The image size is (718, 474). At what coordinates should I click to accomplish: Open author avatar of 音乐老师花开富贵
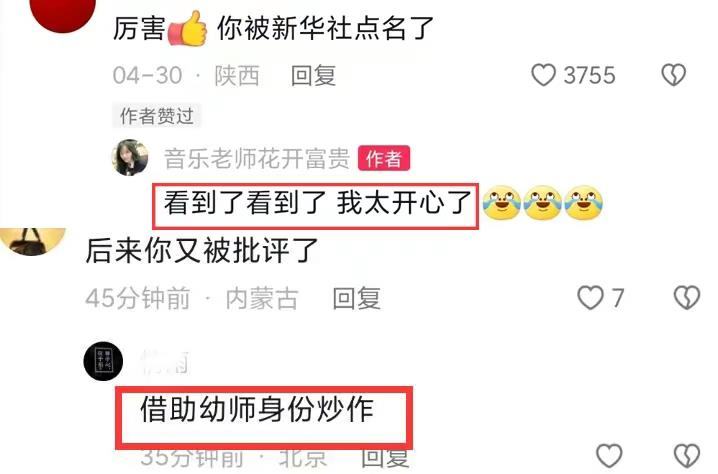tap(130, 158)
